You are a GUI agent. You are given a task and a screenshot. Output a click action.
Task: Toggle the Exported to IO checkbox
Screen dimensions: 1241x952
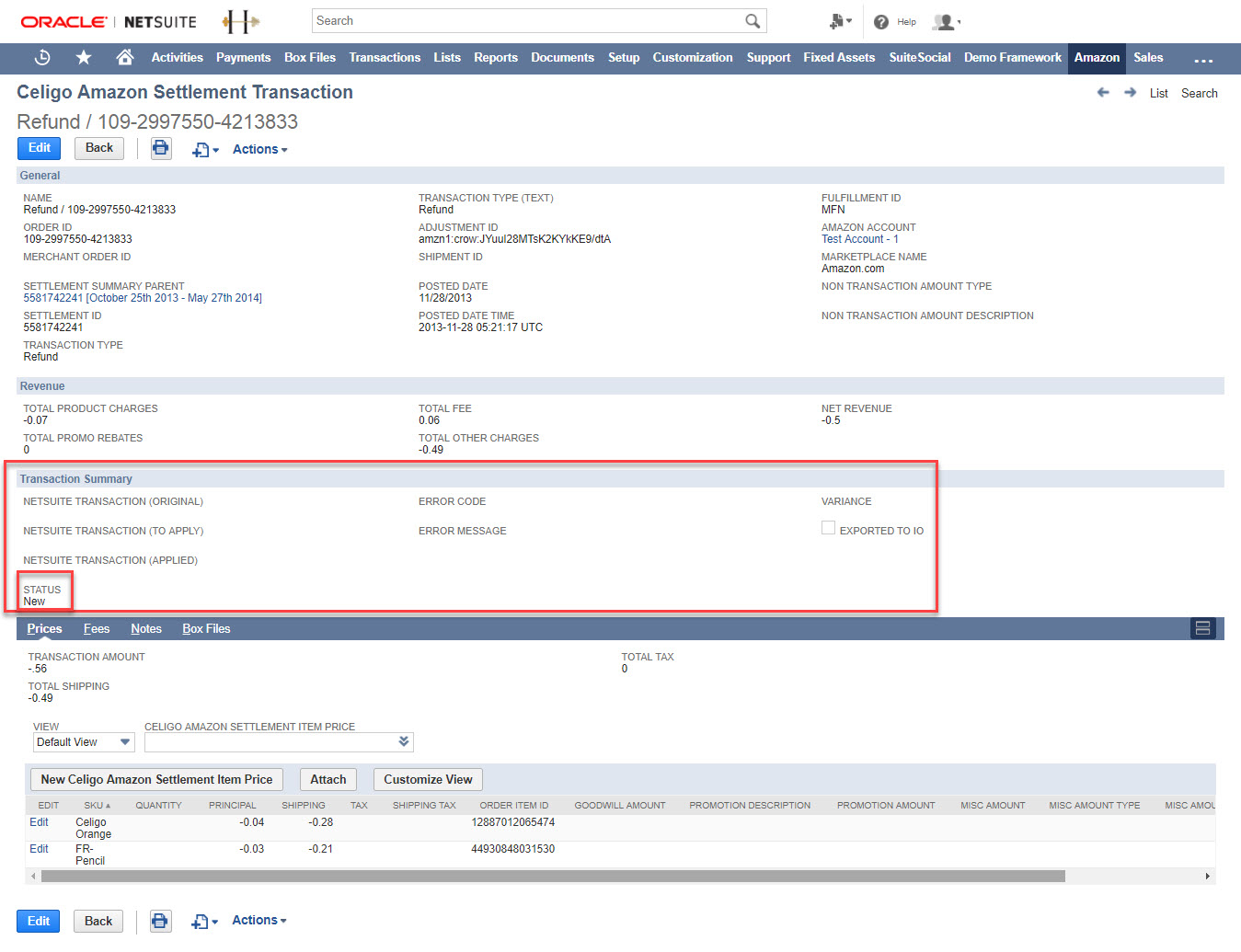tap(828, 528)
